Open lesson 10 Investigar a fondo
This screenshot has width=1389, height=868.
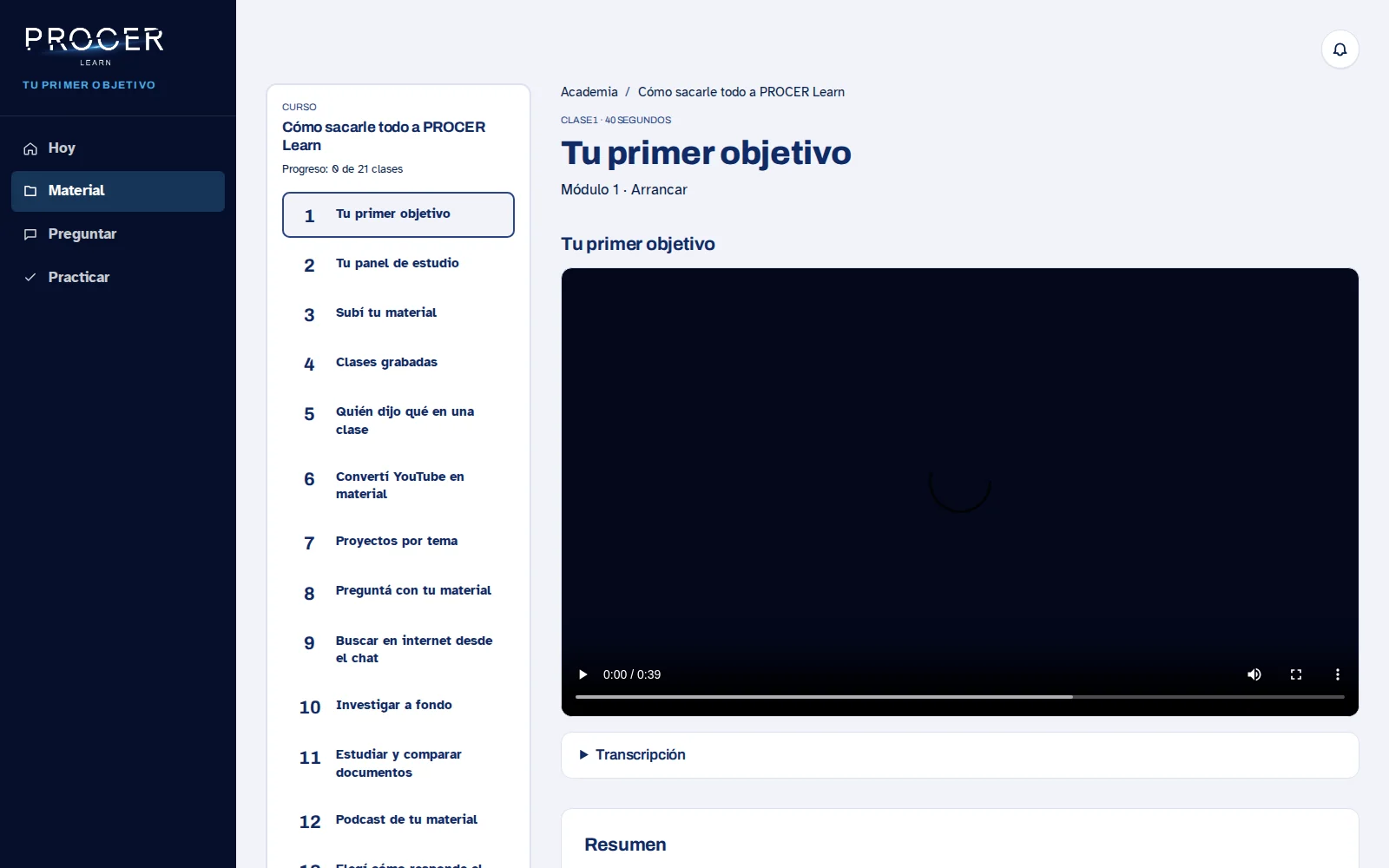click(398, 706)
